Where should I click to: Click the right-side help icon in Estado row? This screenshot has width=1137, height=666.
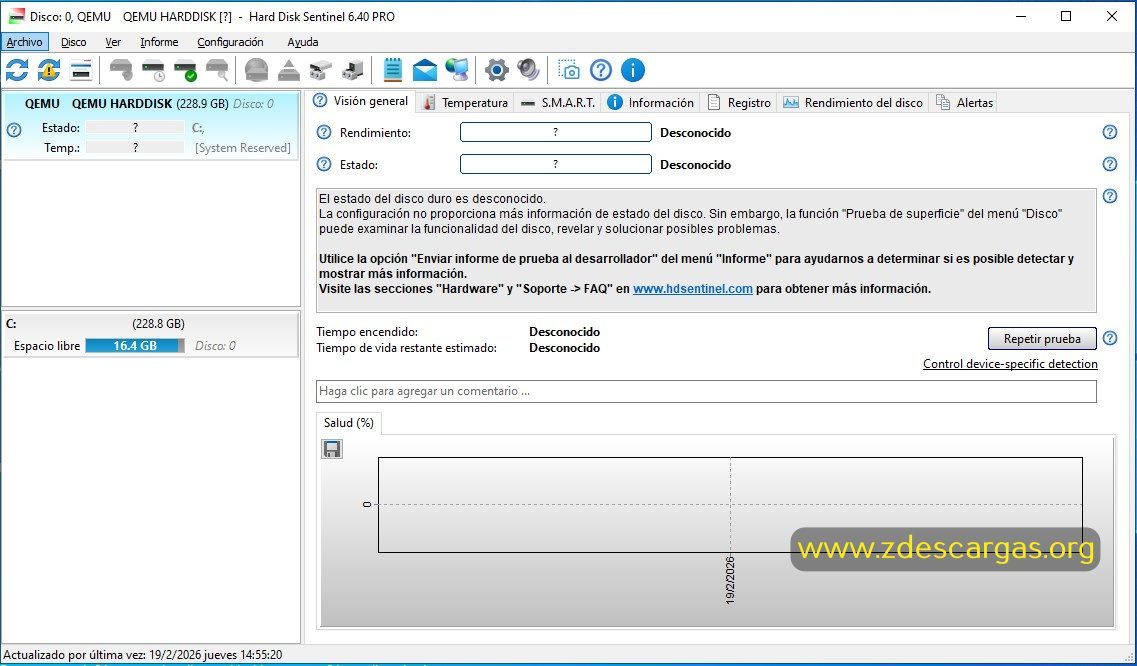[1110, 164]
